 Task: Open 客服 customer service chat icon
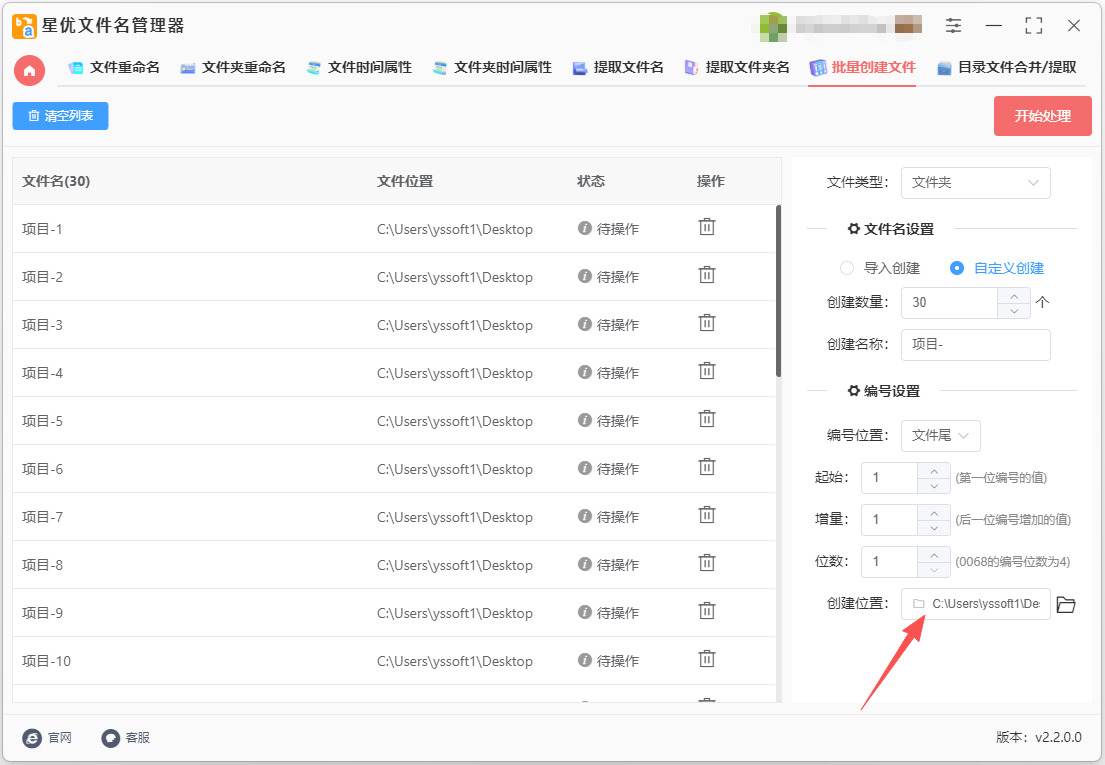111,738
